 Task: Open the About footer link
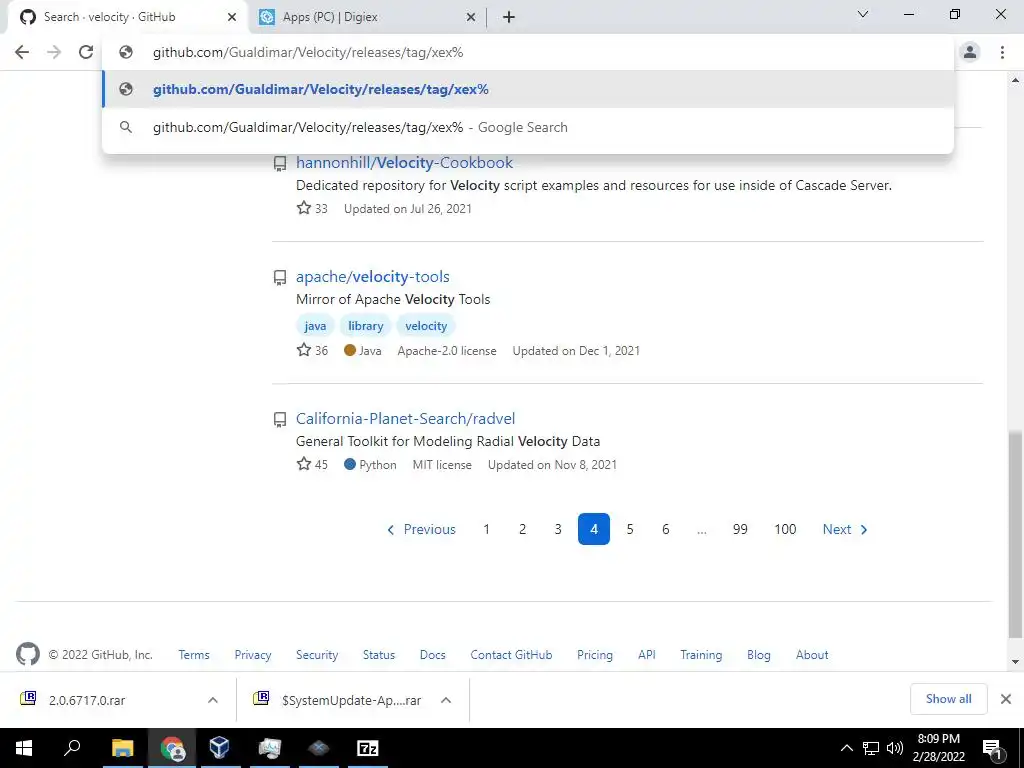click(x=812, y=654)
